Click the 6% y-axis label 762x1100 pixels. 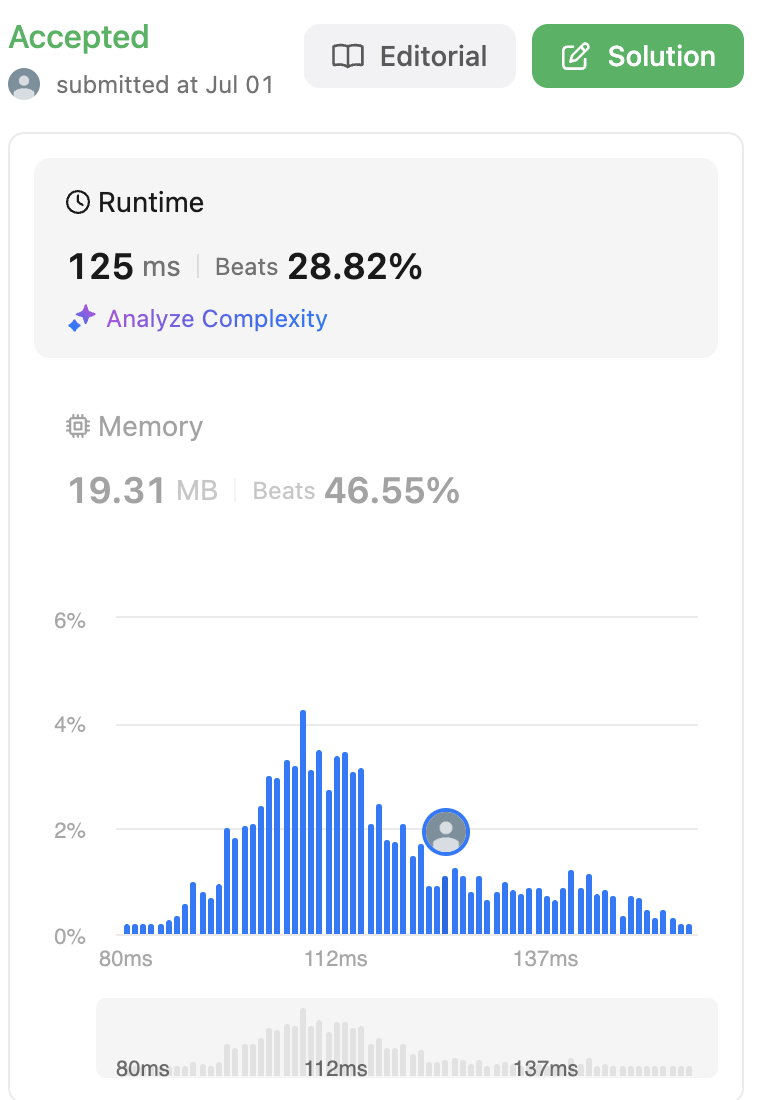click(69, 620)
